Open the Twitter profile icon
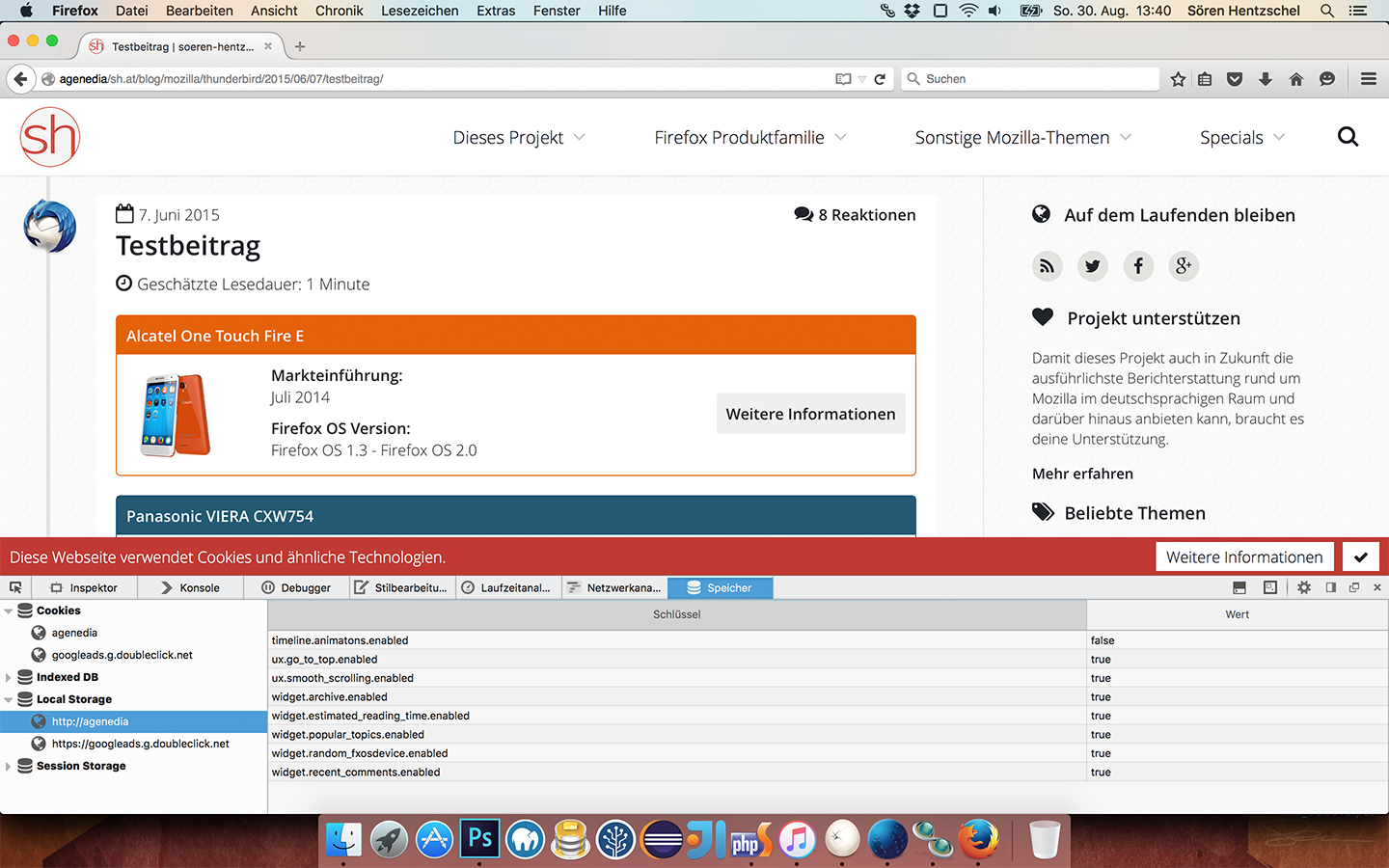Screen dimensions: 1389x868 point(1092,266)
